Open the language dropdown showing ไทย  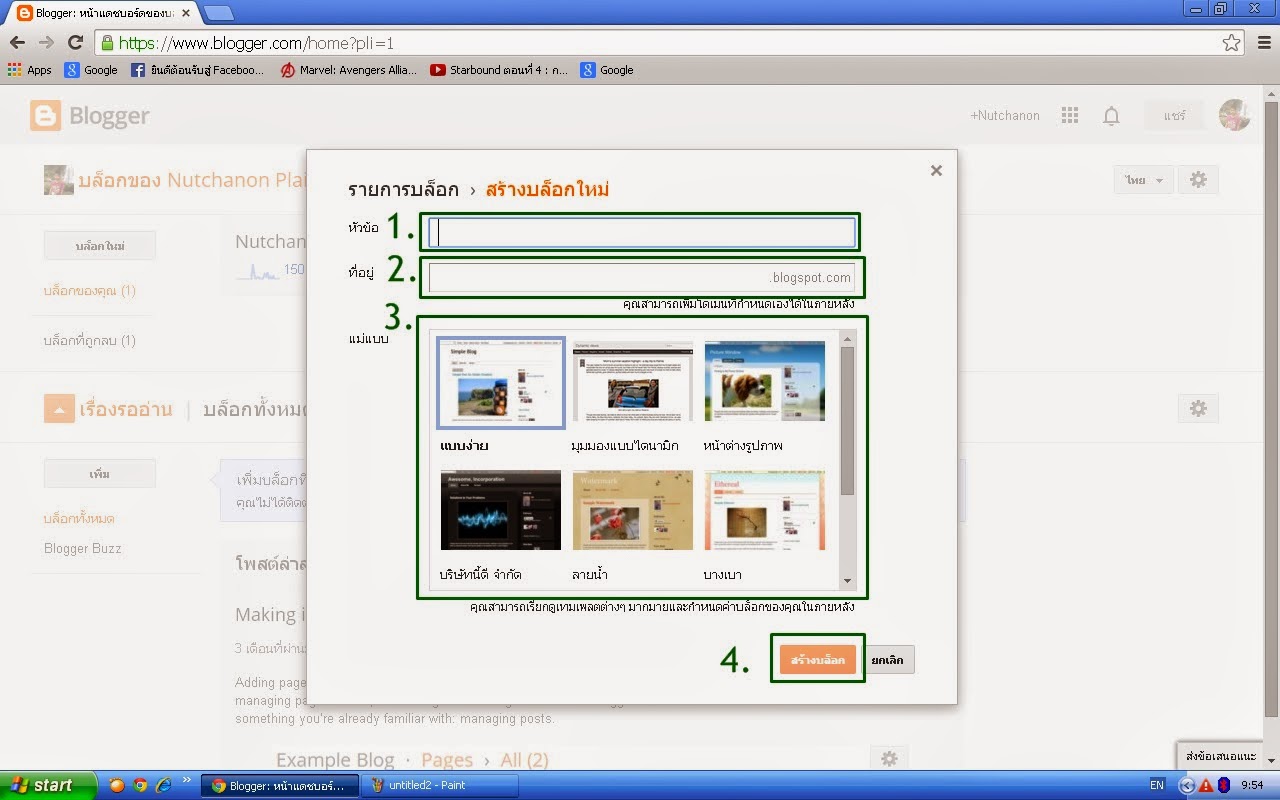[x=1143, y=180]
